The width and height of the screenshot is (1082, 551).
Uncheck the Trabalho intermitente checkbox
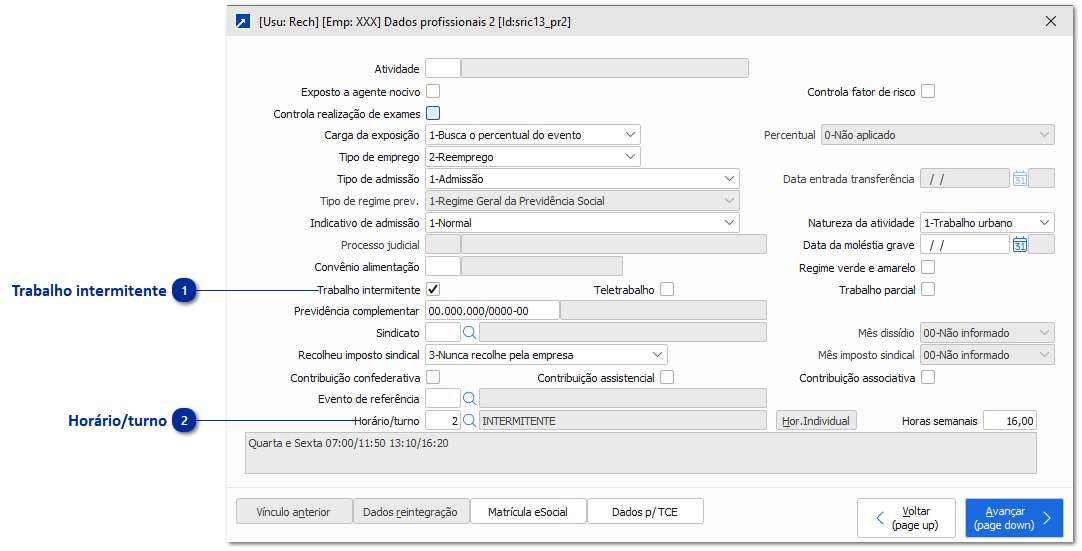(x=433, y=289)
